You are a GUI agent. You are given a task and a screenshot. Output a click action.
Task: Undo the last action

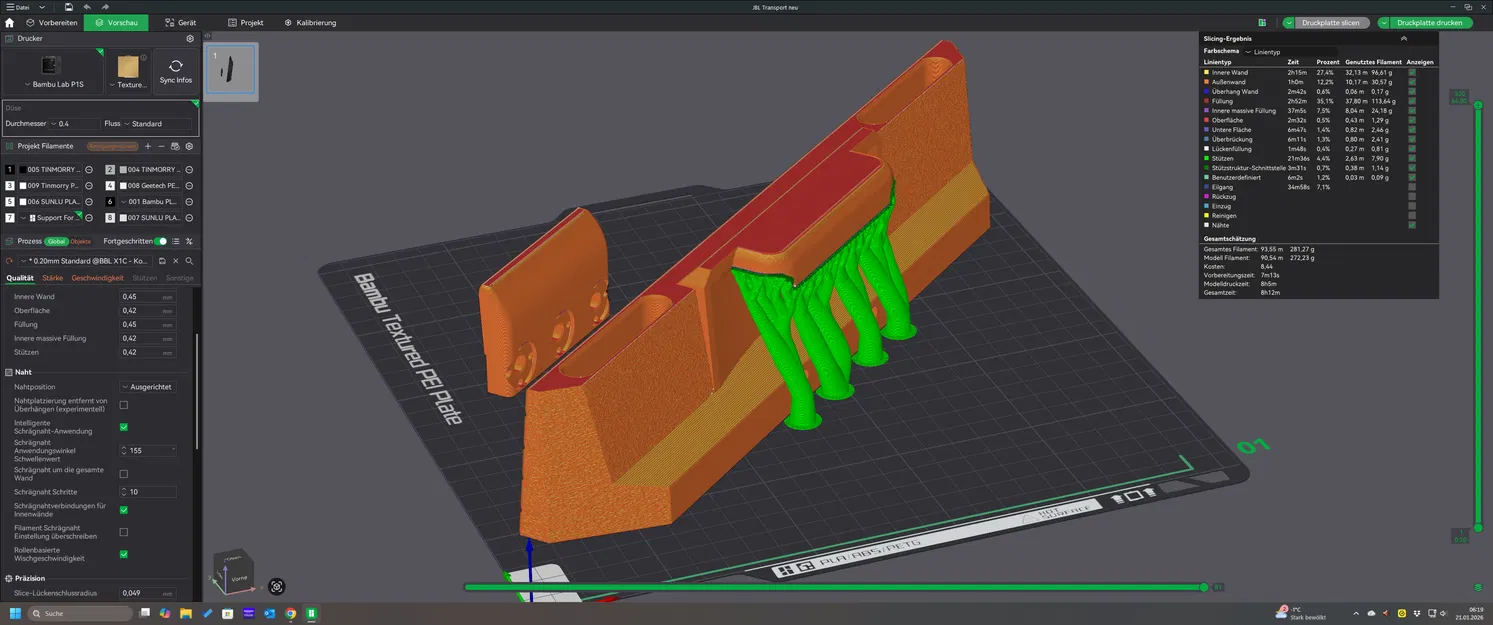click(87, 7)
